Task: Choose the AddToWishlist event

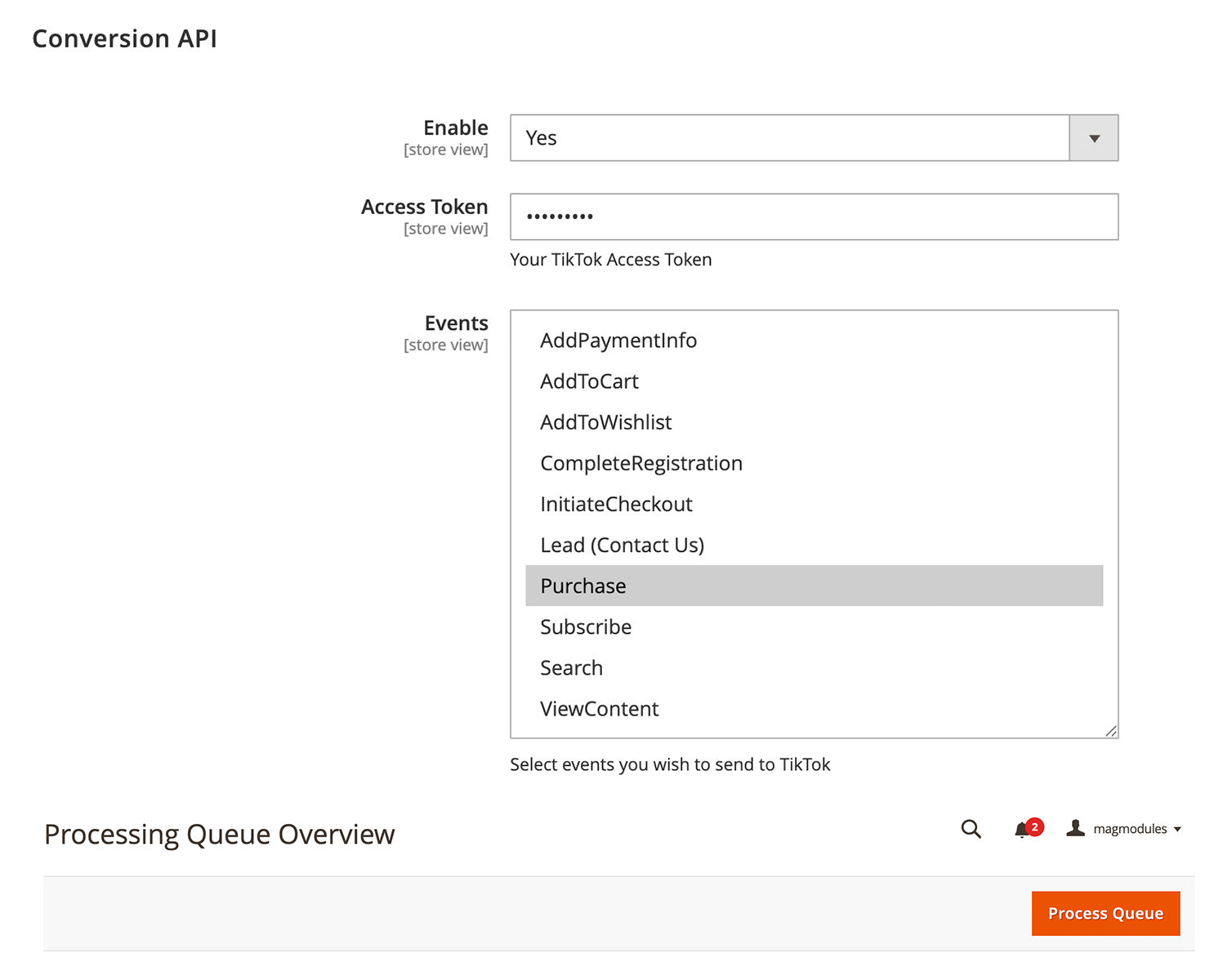Action: click(605, 422)
